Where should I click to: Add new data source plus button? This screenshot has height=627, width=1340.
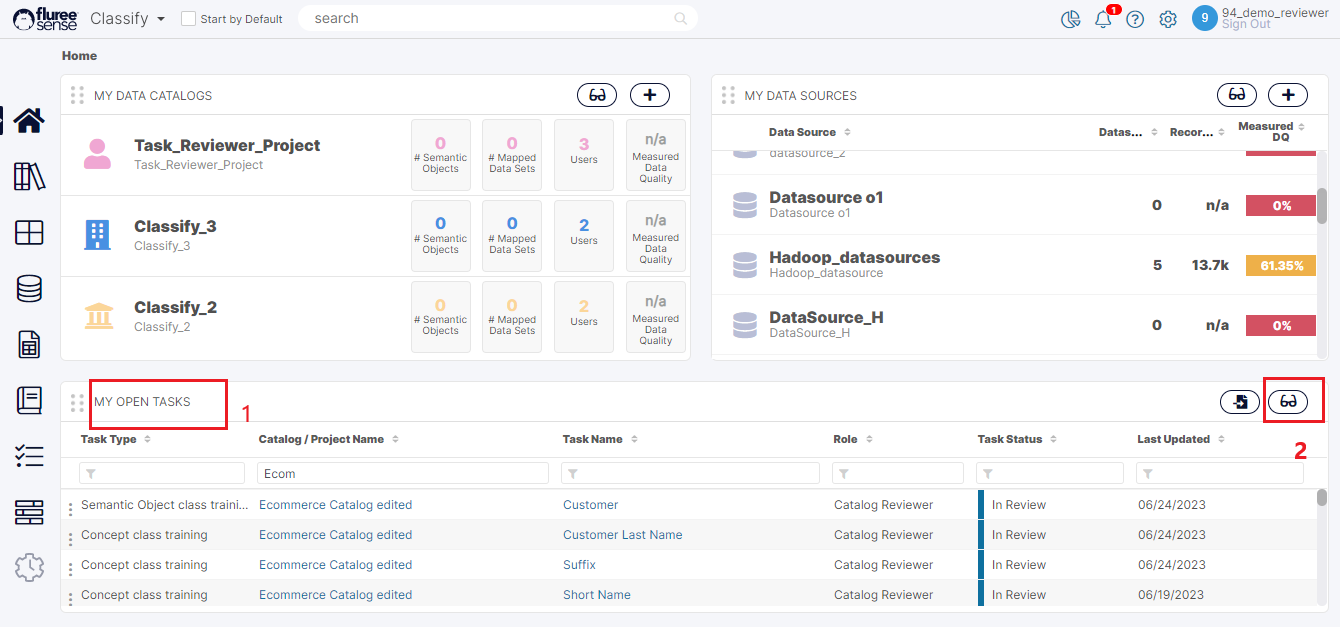[1288, 95]
